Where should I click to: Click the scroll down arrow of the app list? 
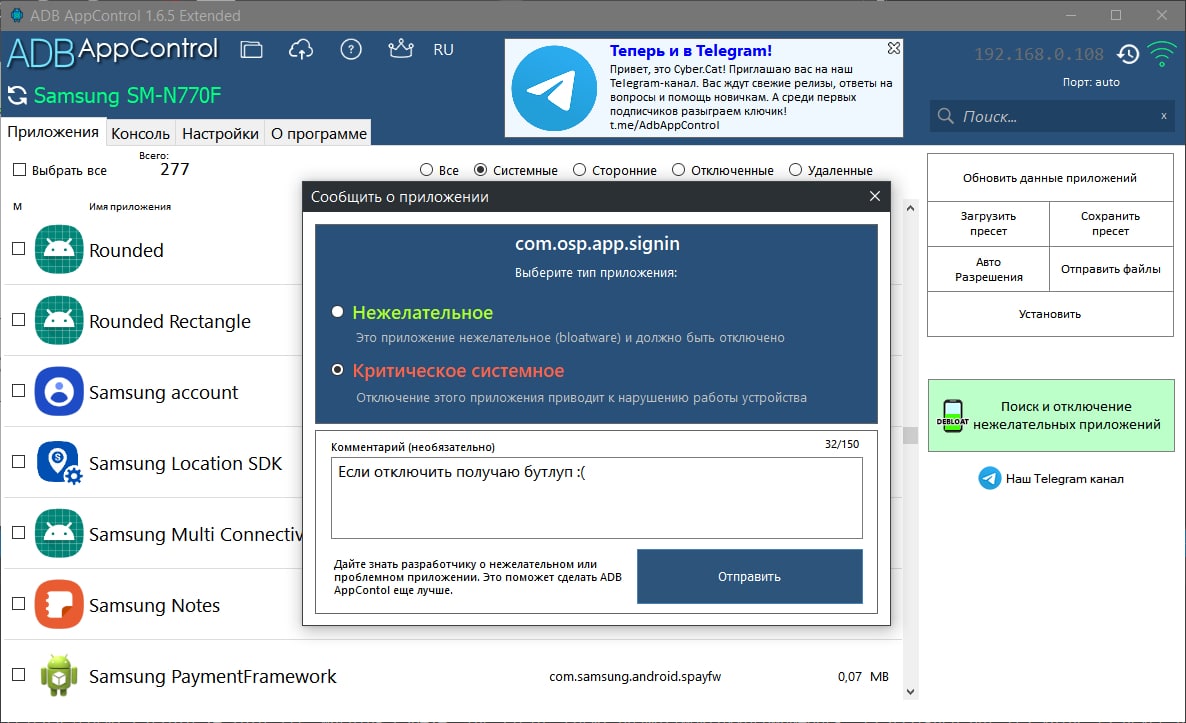pos(910,691)
